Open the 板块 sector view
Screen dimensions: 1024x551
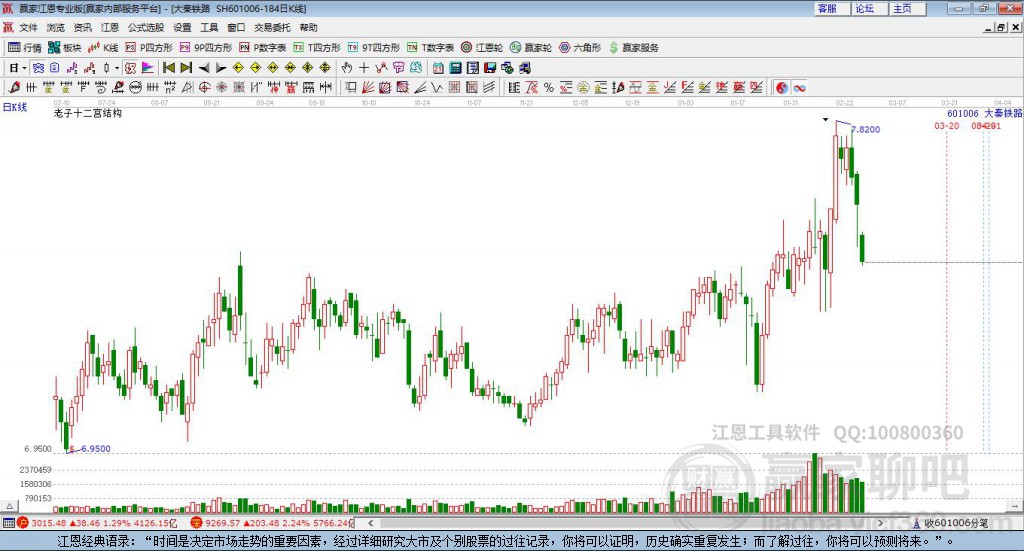[65, 48]
